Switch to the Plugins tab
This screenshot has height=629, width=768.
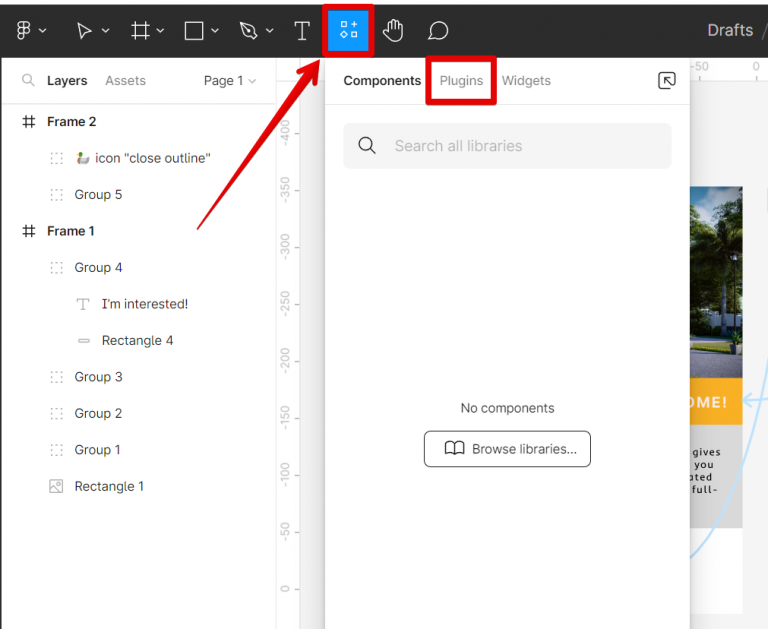tap(461, 80)
